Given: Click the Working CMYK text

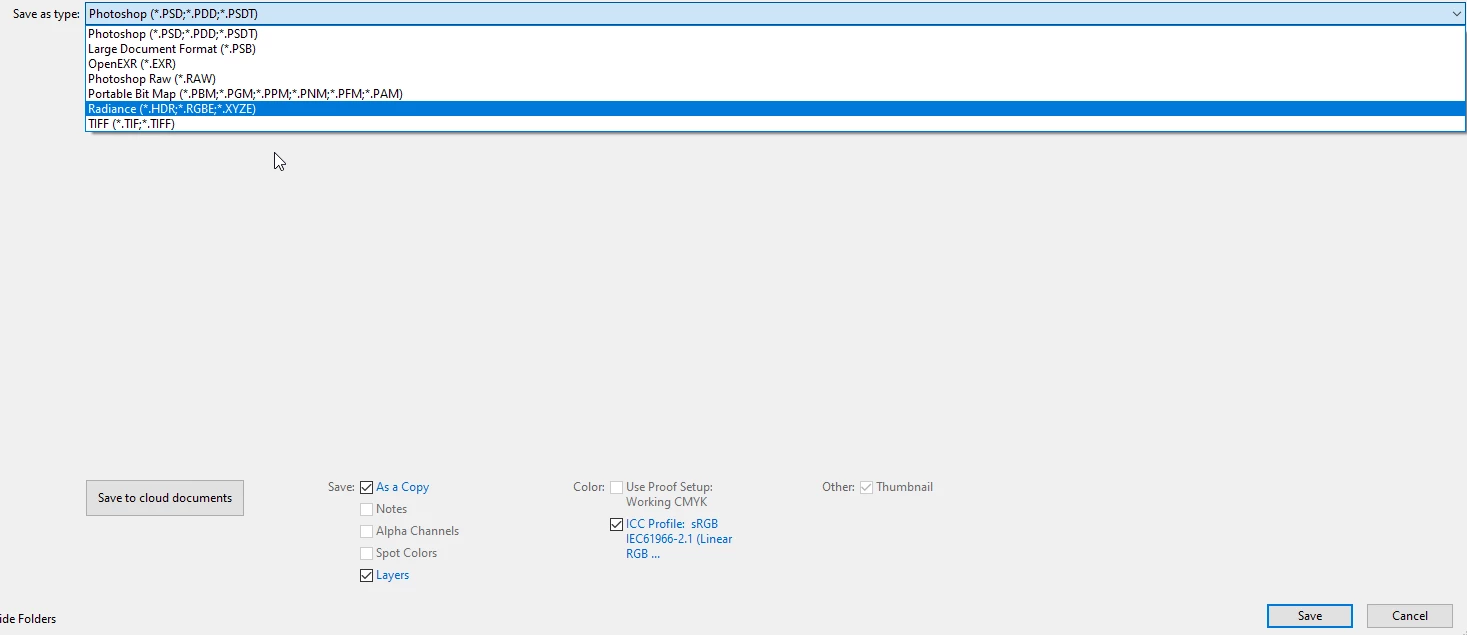Looking at the screenshot, I should pyautogui.click(x=666, y=502).
